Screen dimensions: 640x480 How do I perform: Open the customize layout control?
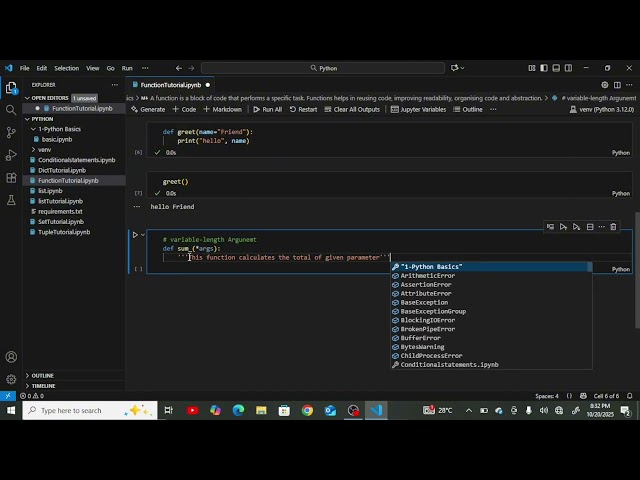531,68
